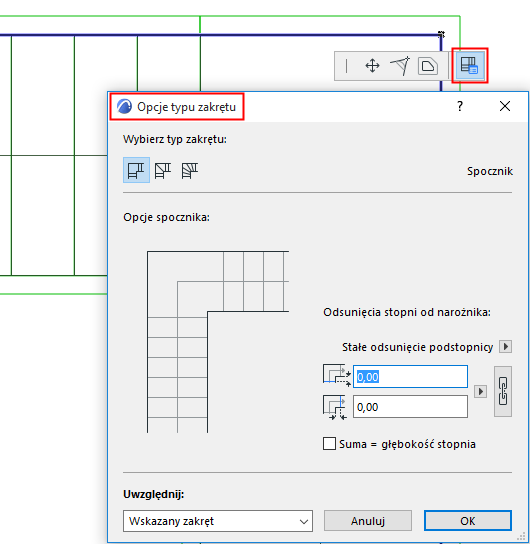Click the first offset field with 0,00 selected
Image resolution: width=530 pixels, height=544 pixels.
tap(410, 376)
